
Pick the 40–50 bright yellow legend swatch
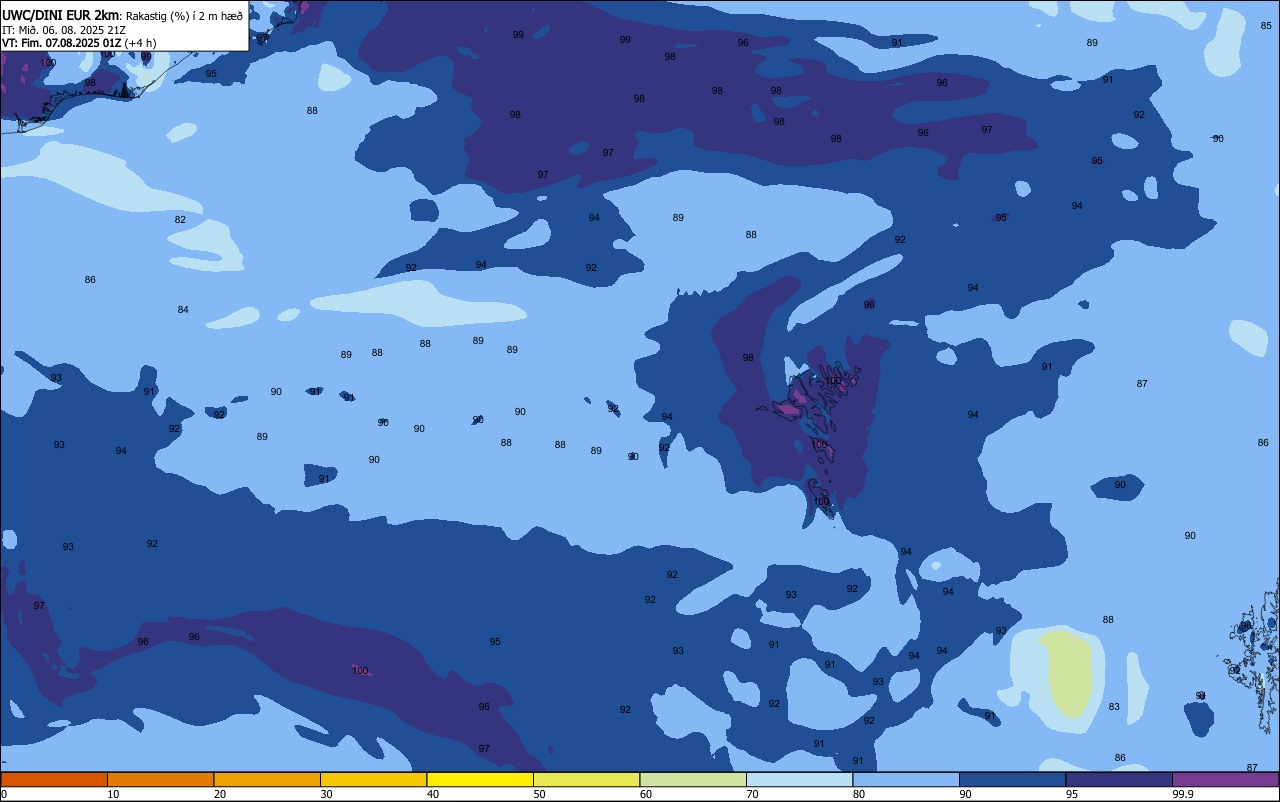480,779
